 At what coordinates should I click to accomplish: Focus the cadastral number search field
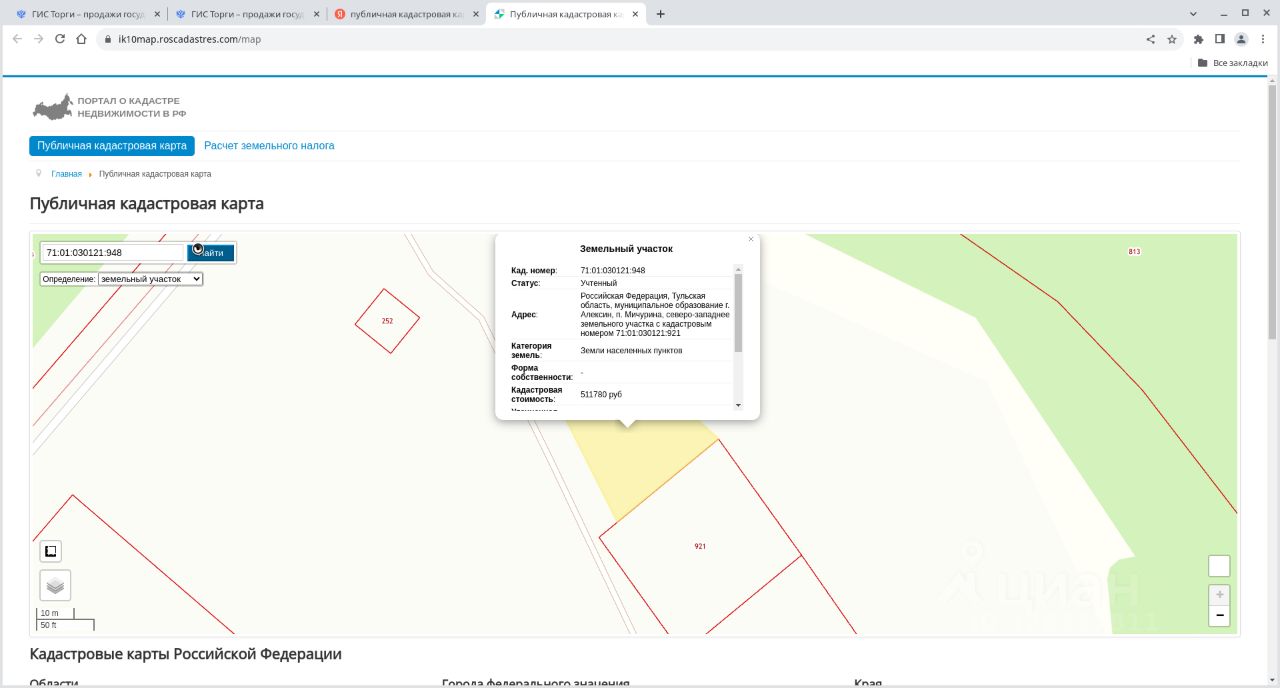[x=113, y=253]
